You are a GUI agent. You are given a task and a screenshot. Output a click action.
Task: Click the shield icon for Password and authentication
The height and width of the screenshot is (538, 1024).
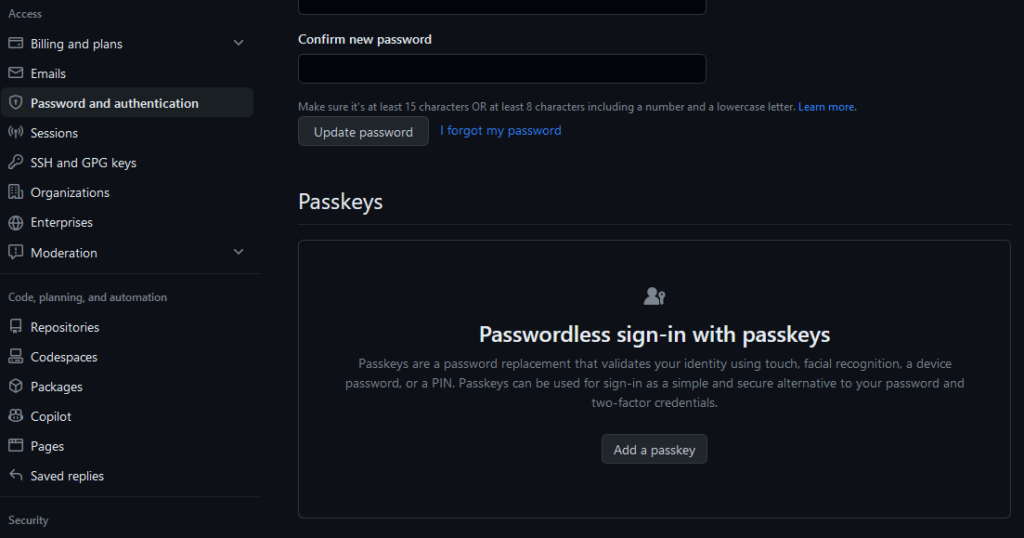coord(16,103)
